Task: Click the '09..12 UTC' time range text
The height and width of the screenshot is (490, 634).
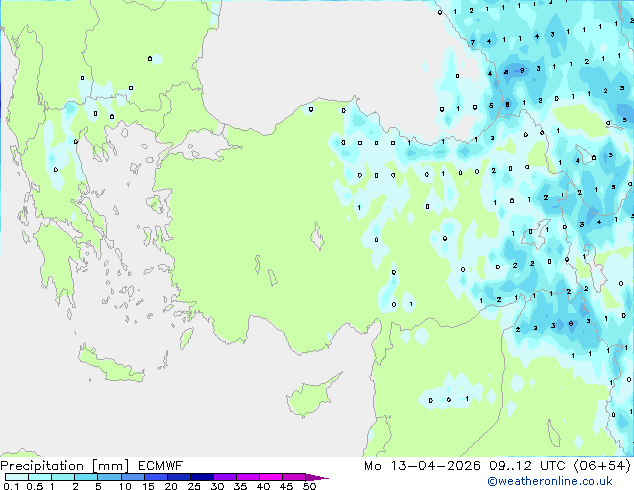Action: (x=526, y=466)
